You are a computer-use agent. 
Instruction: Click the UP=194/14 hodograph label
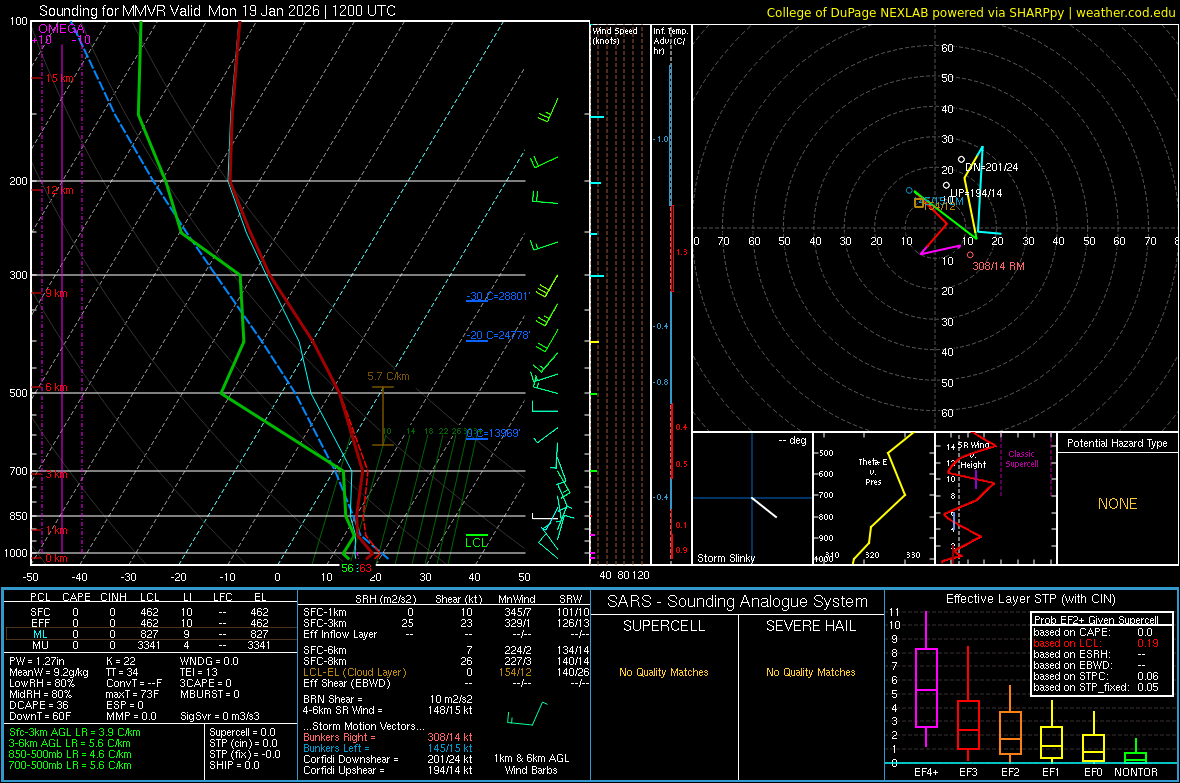(975, 193)
